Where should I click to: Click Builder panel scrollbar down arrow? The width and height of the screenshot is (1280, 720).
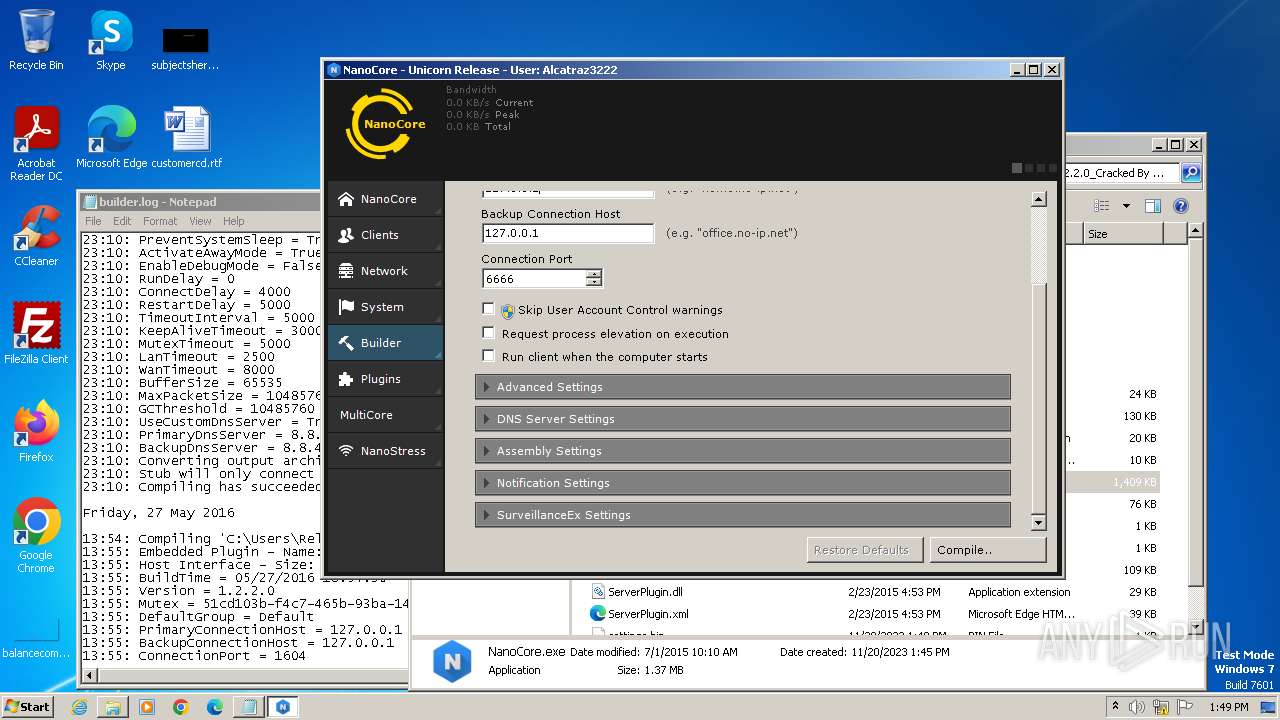[1038, 522]
